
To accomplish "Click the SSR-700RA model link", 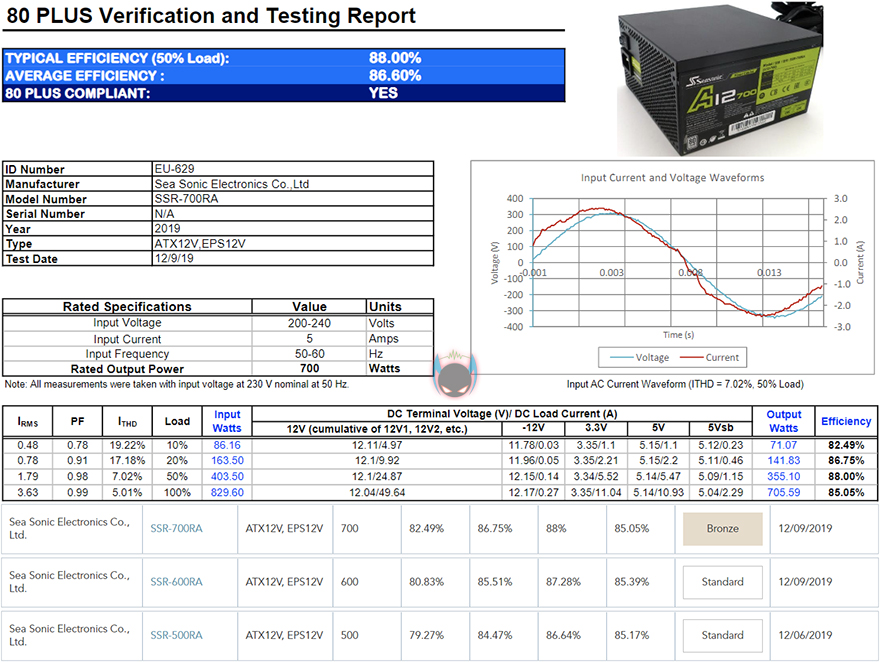I will [x=176, y=528].
